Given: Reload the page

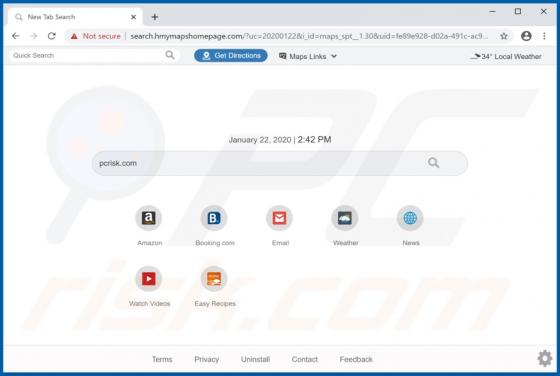Looking at the screenshot, I should (52, 36).
